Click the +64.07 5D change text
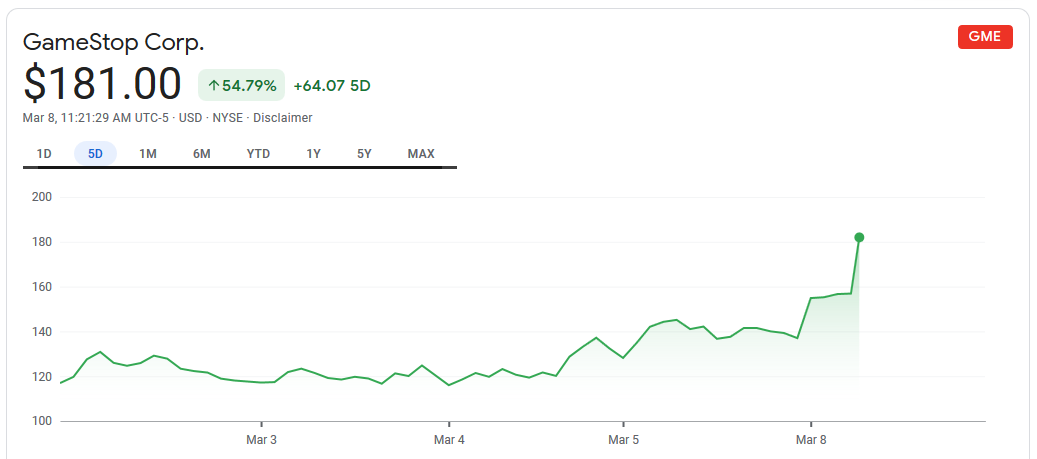Screen dimensions: 1037x459 pos(332,85)
